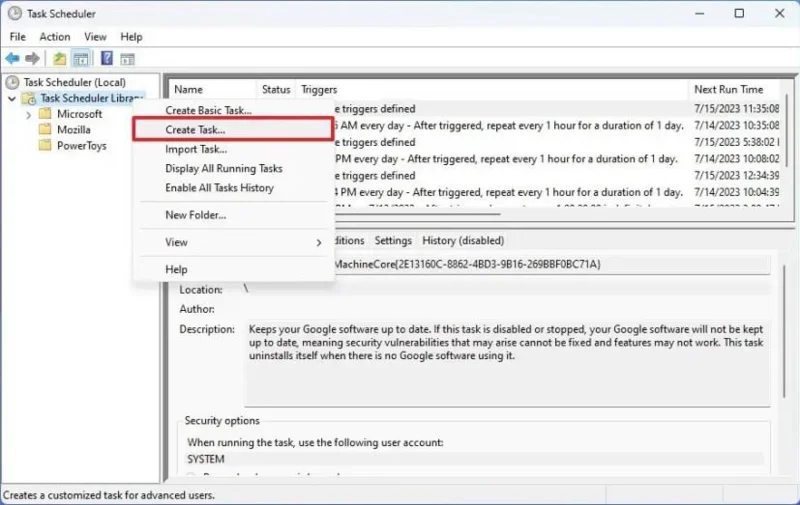Minimize the Task Scheduler window
This screenshot has width=800, height=505.
pyautogui.click(x=699, y=14)
